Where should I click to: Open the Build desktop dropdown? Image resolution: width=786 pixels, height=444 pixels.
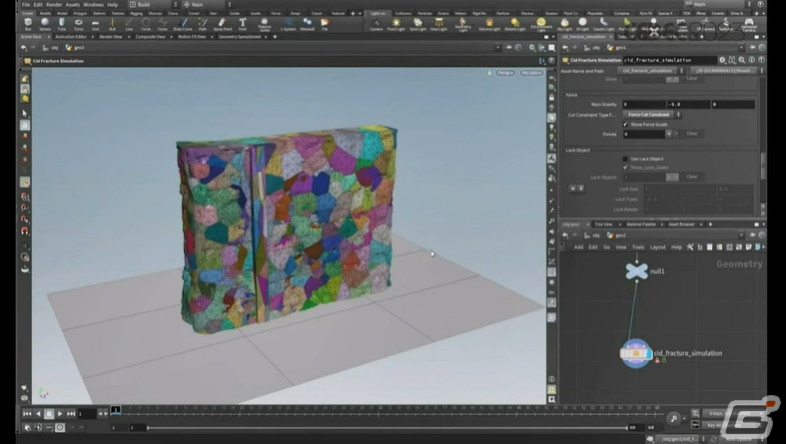point(154,5)
